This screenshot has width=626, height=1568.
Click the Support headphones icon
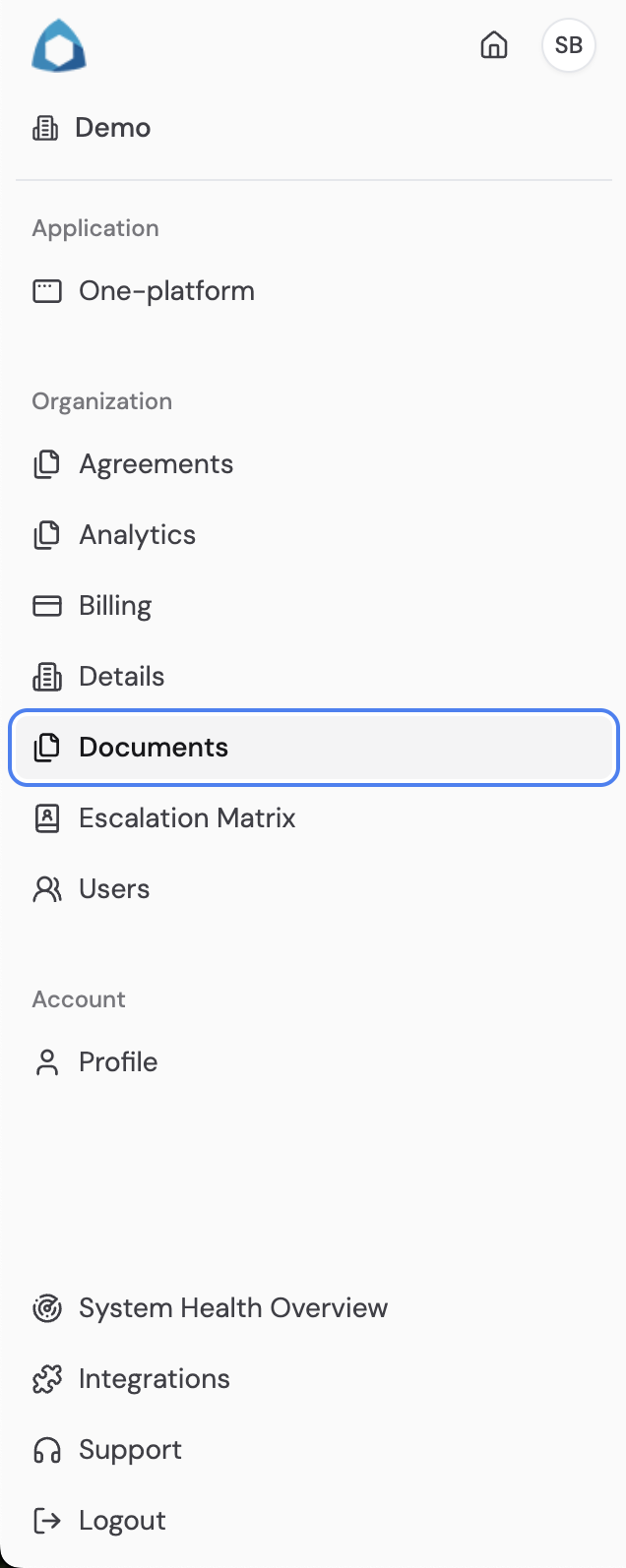point(47,1450)
